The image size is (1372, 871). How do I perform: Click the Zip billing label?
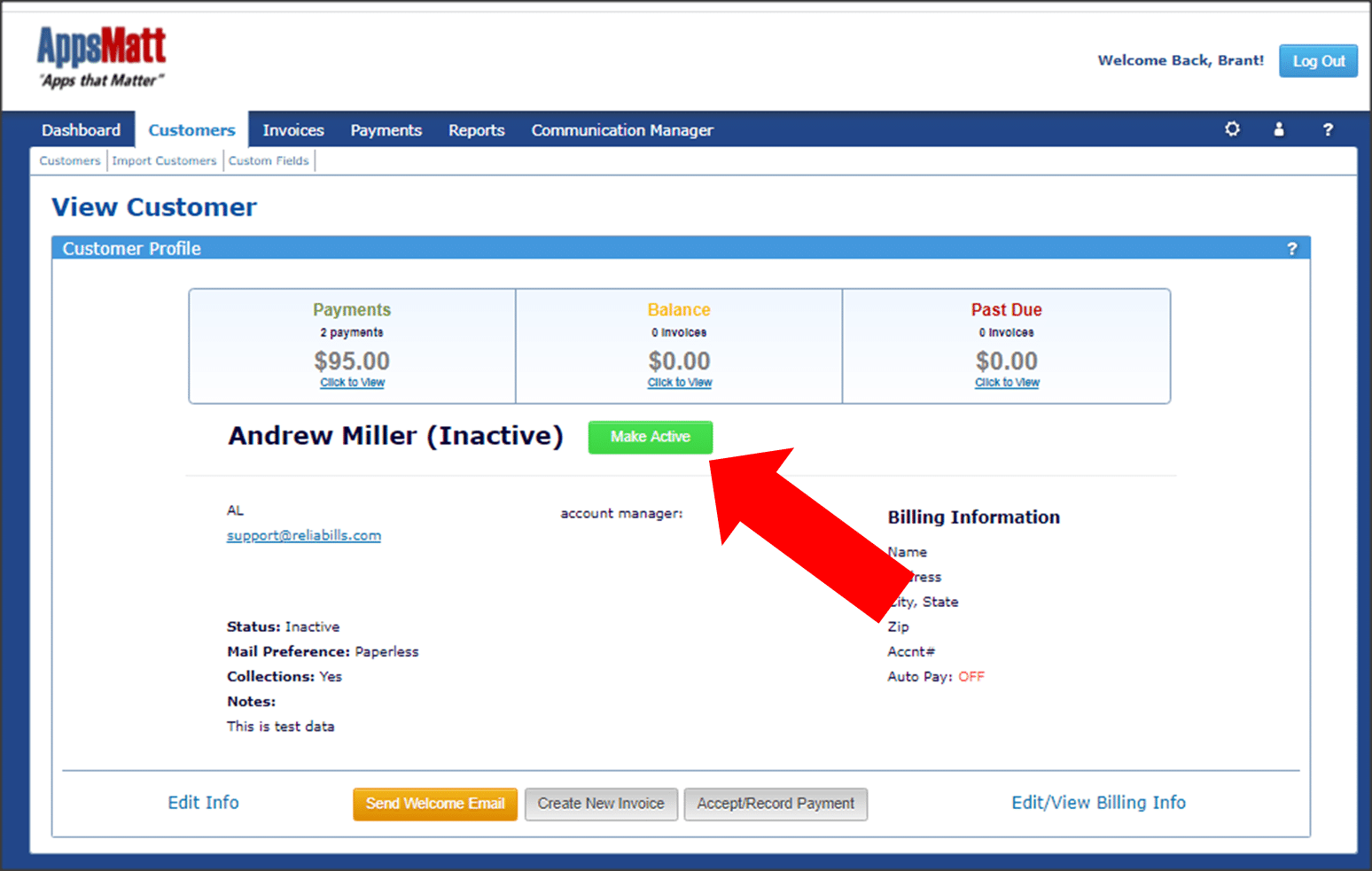899,626
